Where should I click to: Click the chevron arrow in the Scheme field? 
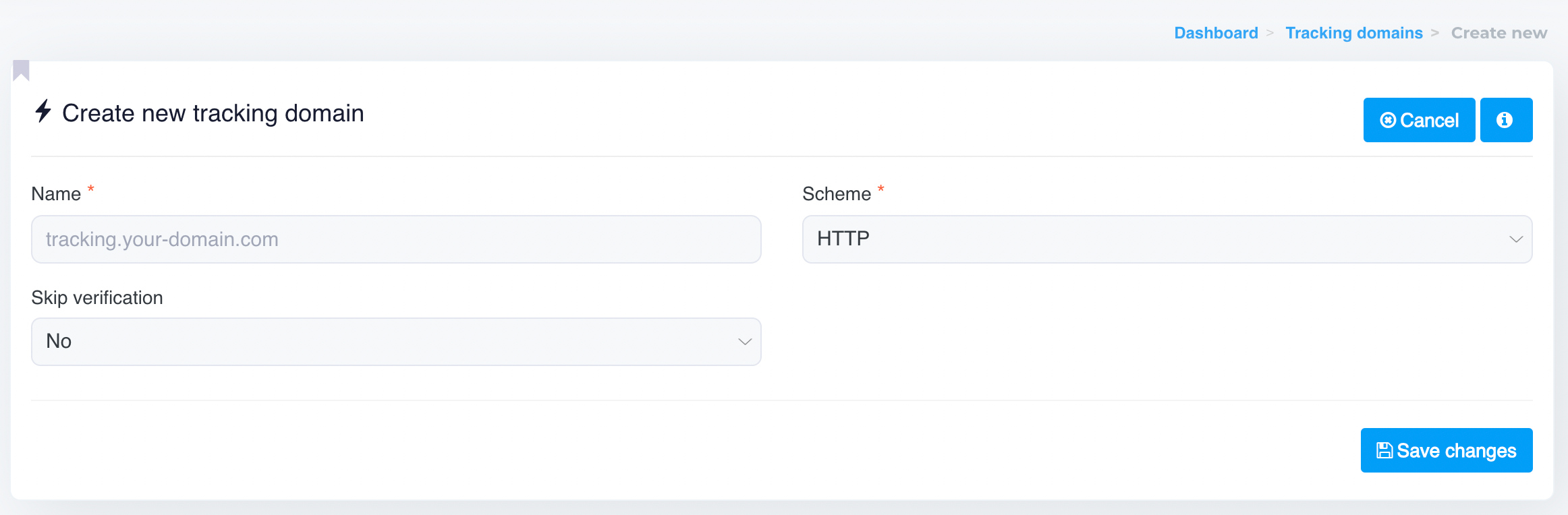click(x=1516, y=239)
